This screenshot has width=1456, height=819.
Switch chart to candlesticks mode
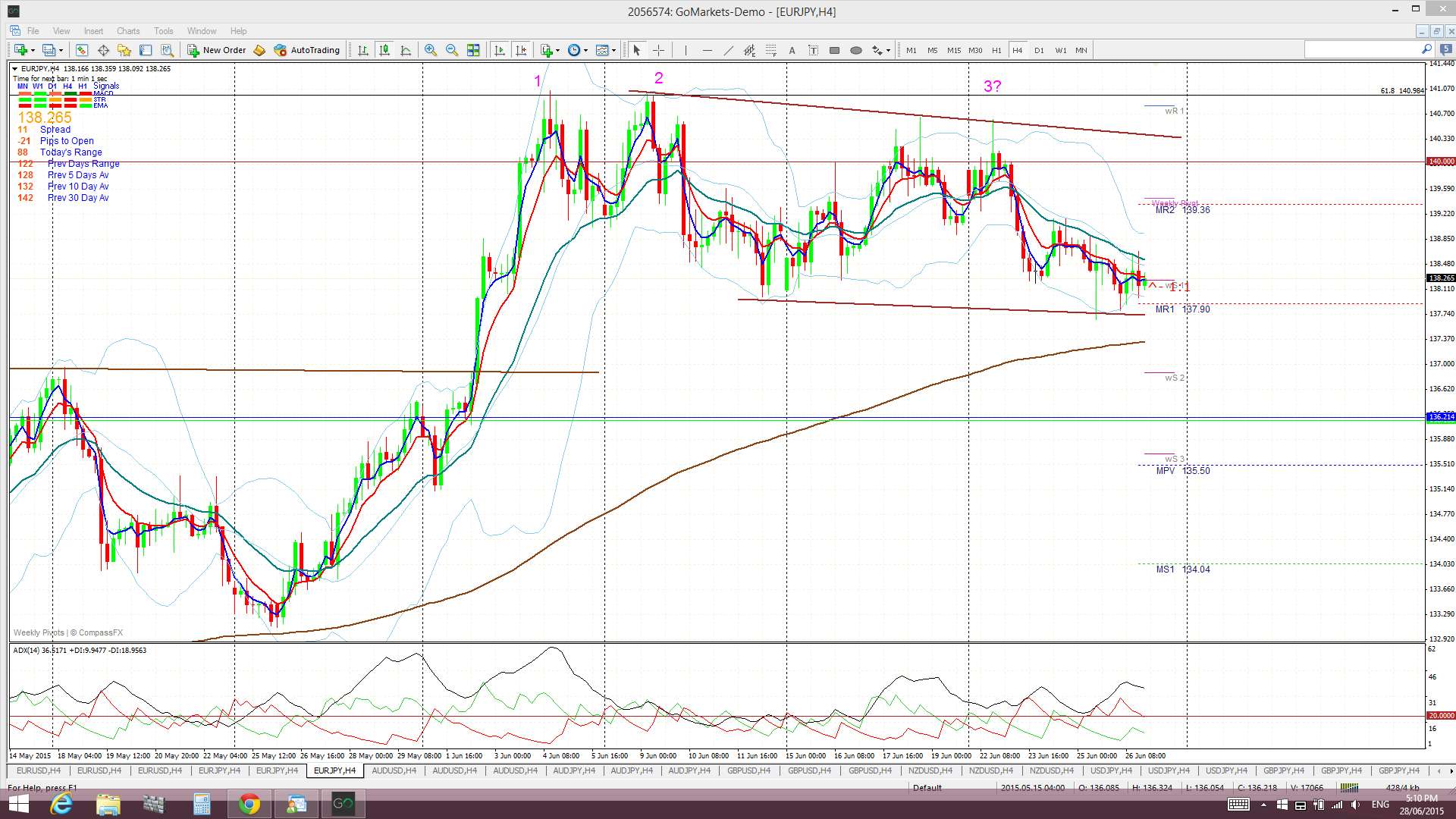384,50
